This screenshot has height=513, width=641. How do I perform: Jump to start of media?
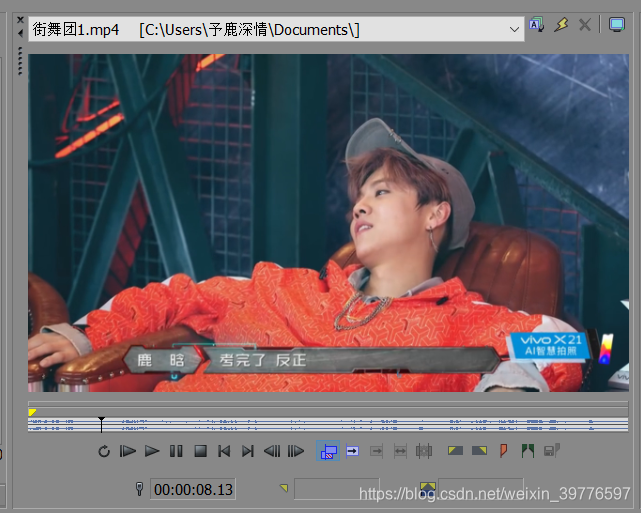click(224, 451)
